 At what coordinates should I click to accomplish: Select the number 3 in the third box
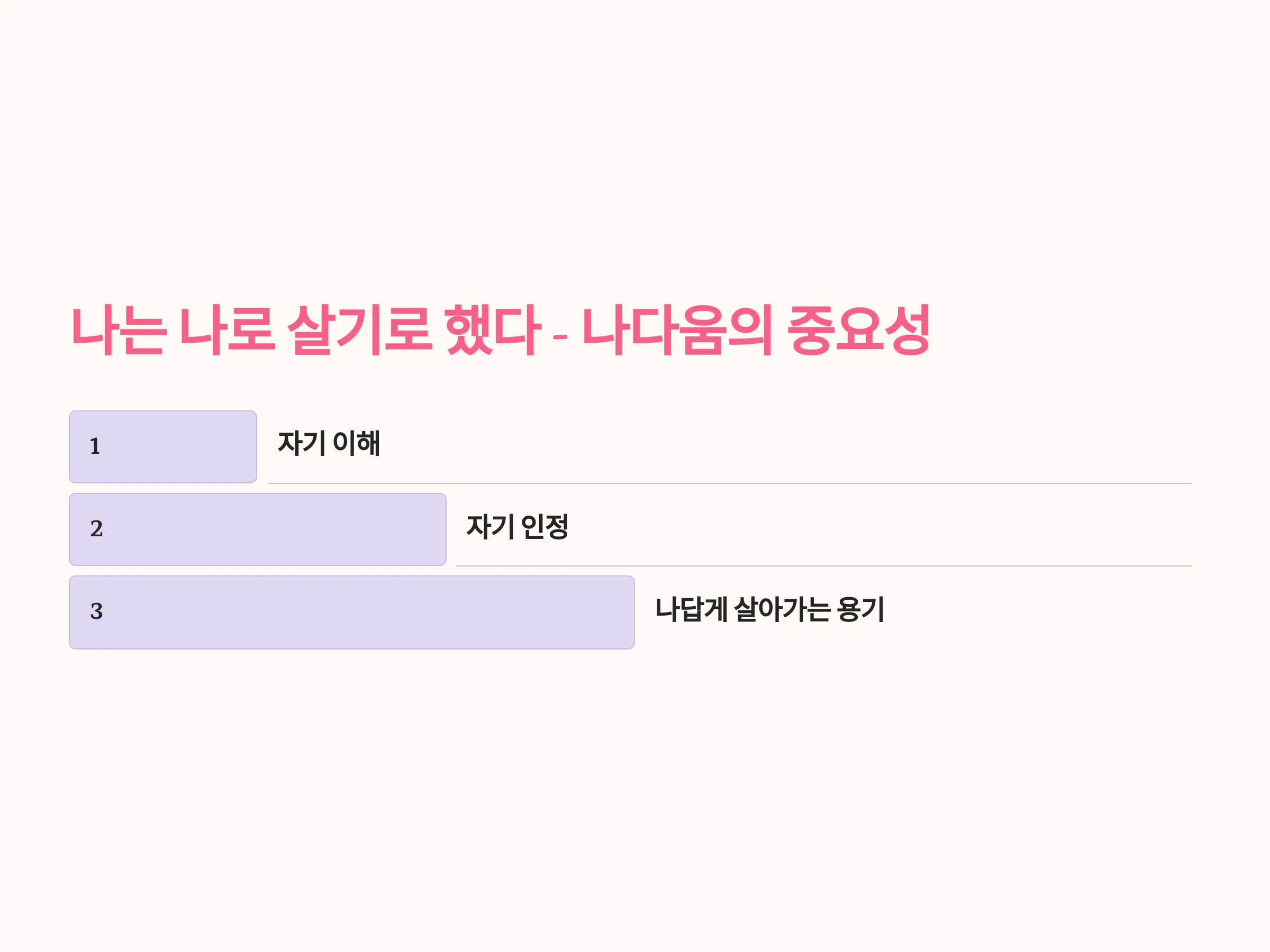coord(96,611)
